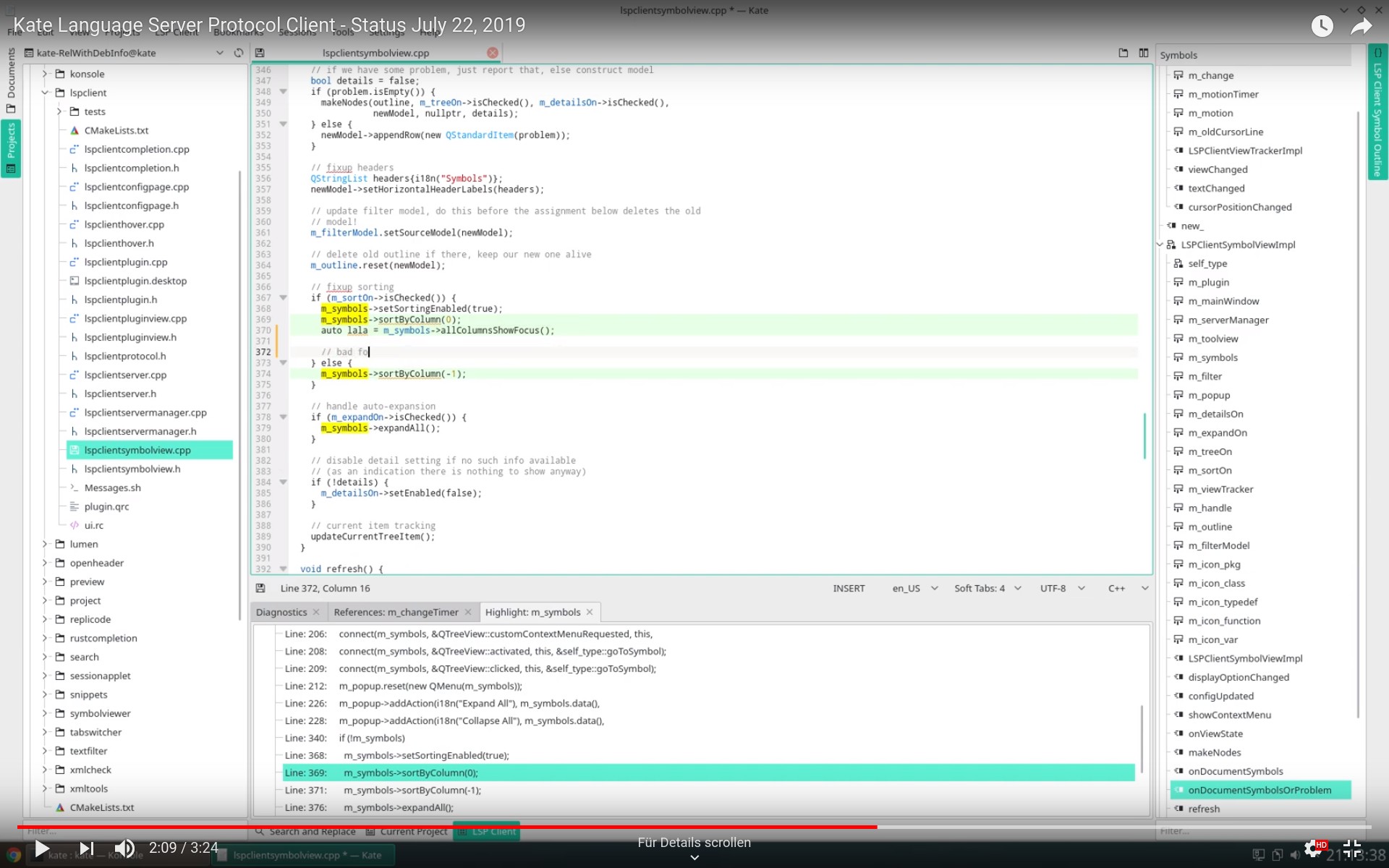This screenshot has width=1389, height=868.
Task: Click the Line 372, Column 16 status text
Action: [x=325, y=588]
